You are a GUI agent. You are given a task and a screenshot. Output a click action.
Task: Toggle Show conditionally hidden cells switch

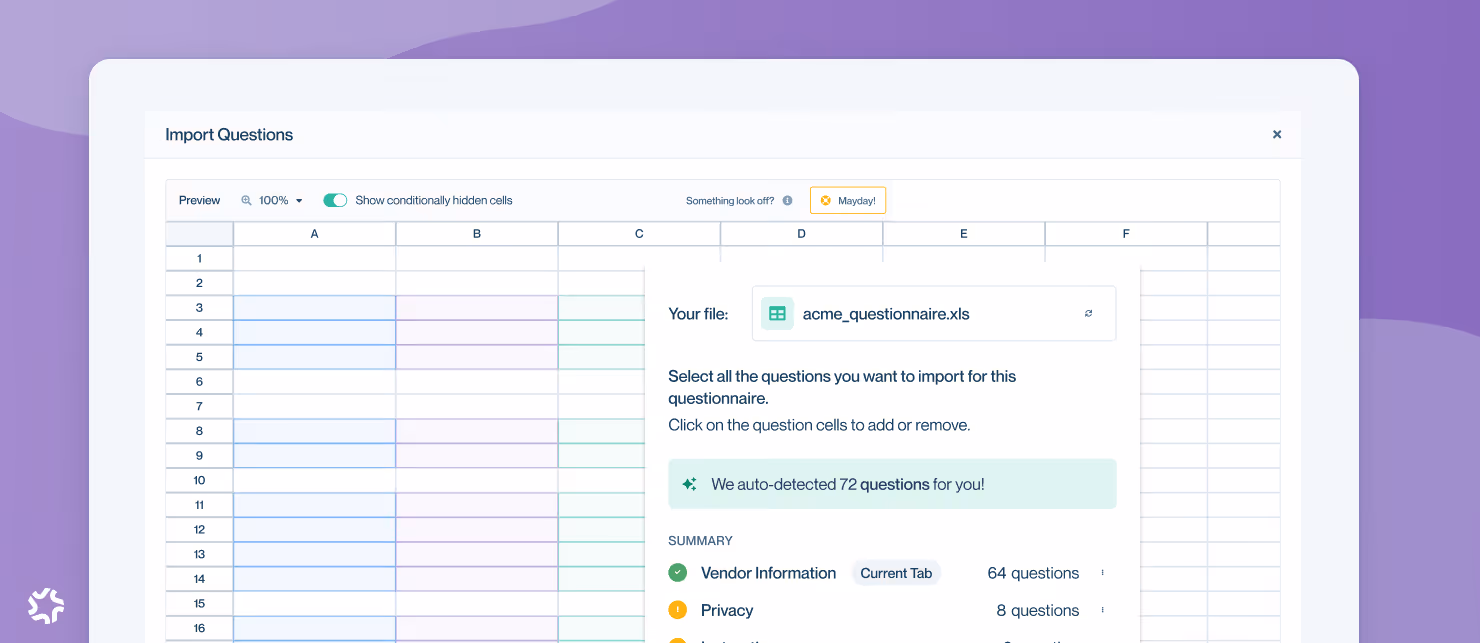335,200
